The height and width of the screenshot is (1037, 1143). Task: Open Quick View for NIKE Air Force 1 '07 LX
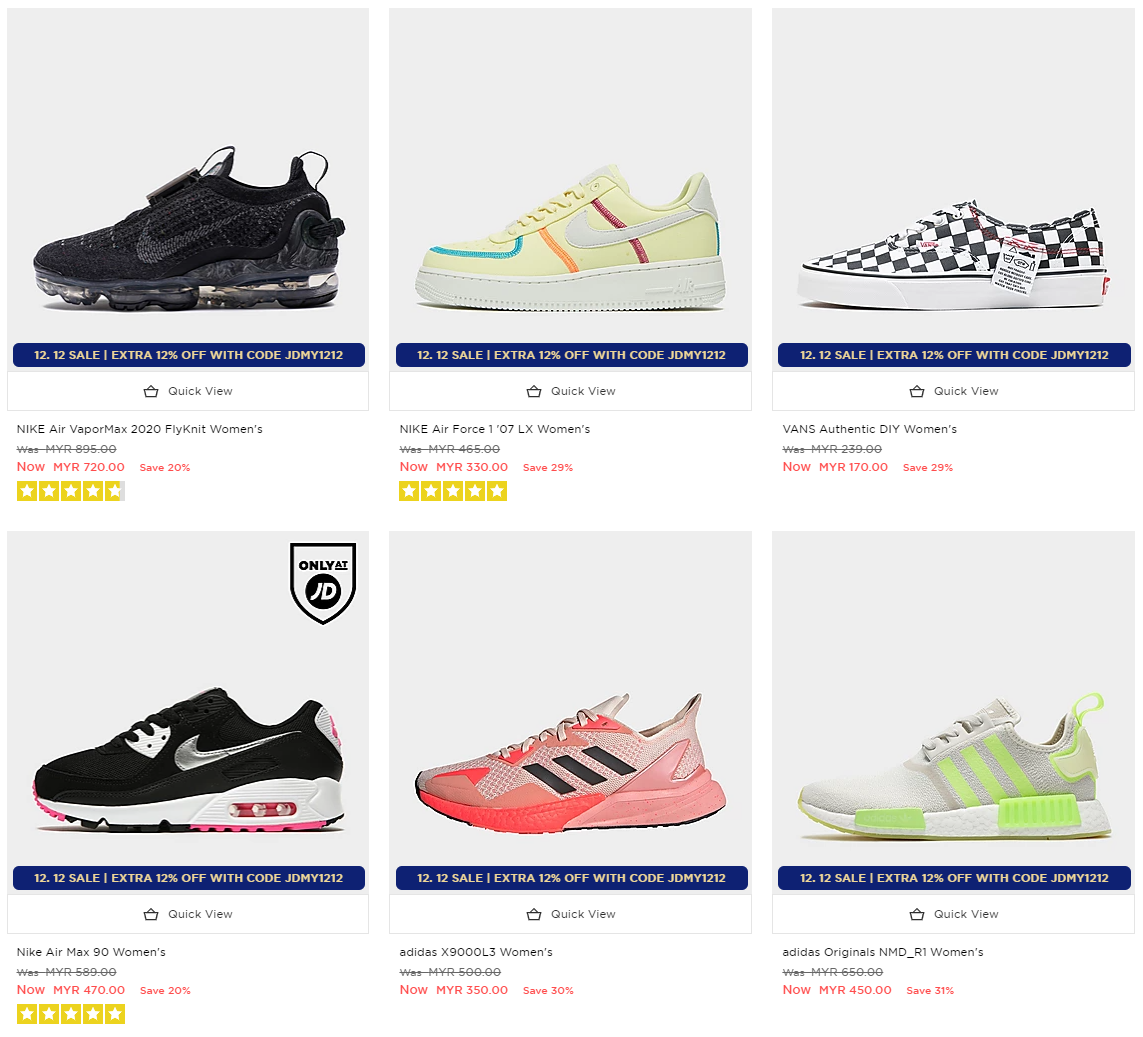pyautogui.click(x=570, y=391)
